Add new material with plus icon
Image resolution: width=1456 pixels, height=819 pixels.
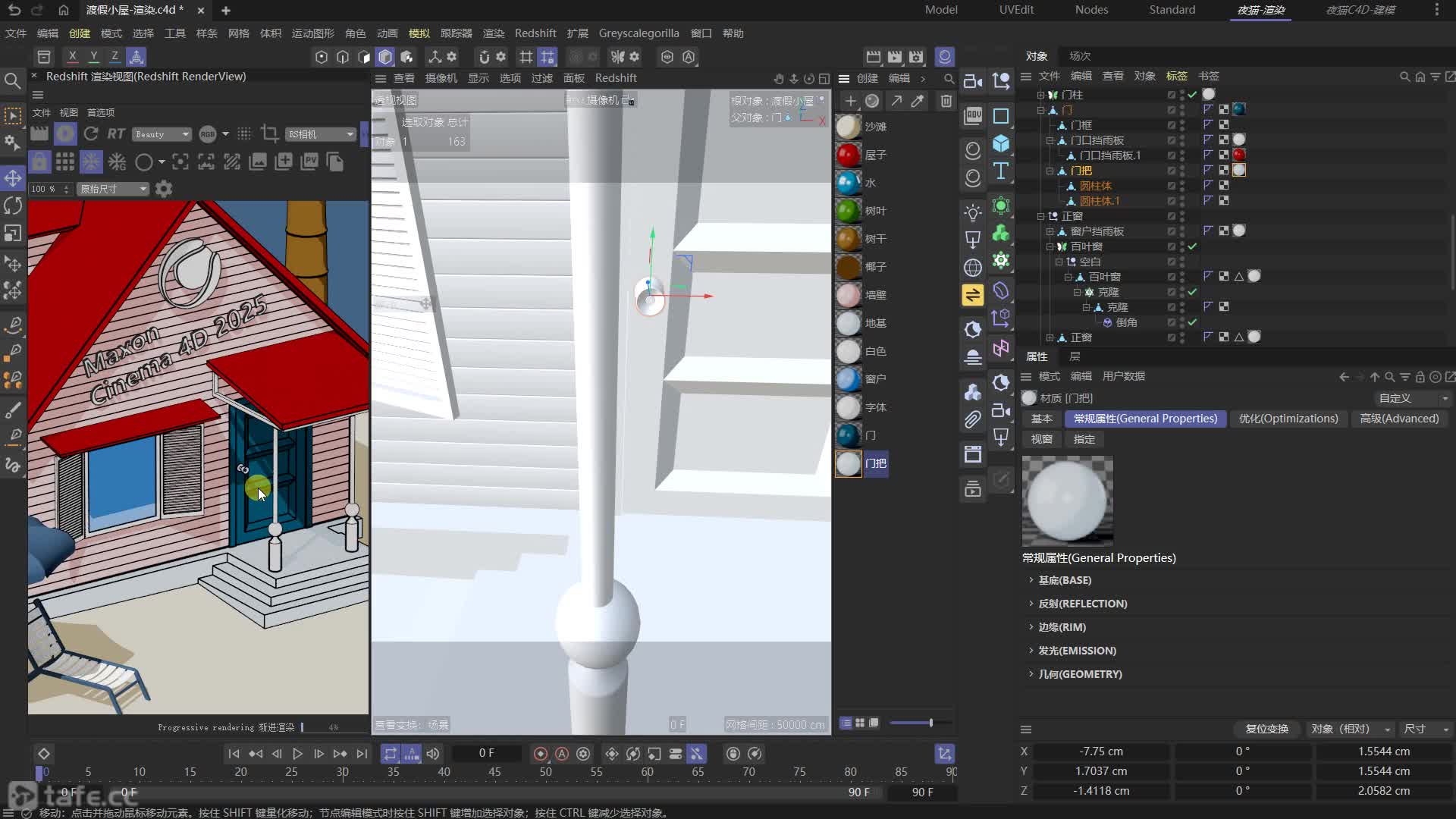[850, 101]
